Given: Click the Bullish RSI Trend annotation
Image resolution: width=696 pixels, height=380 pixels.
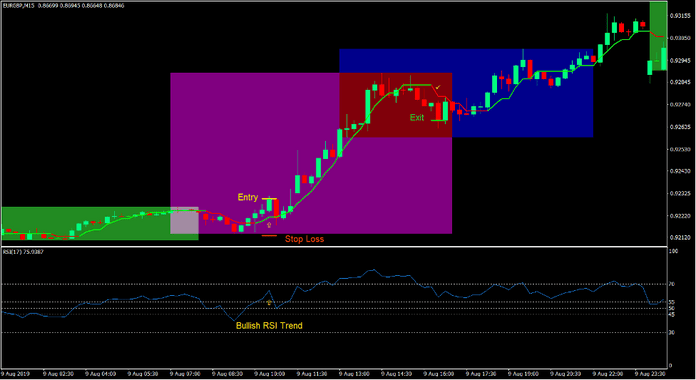Looking at the screenshot, I should coord(269,325).
